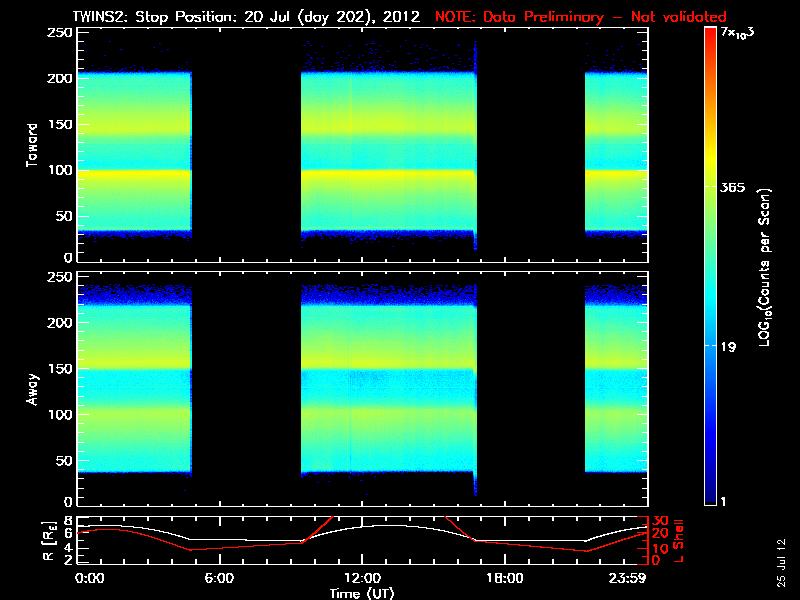
Task: Select the 23:59 tick label
Action: click(x=628, y=578)
